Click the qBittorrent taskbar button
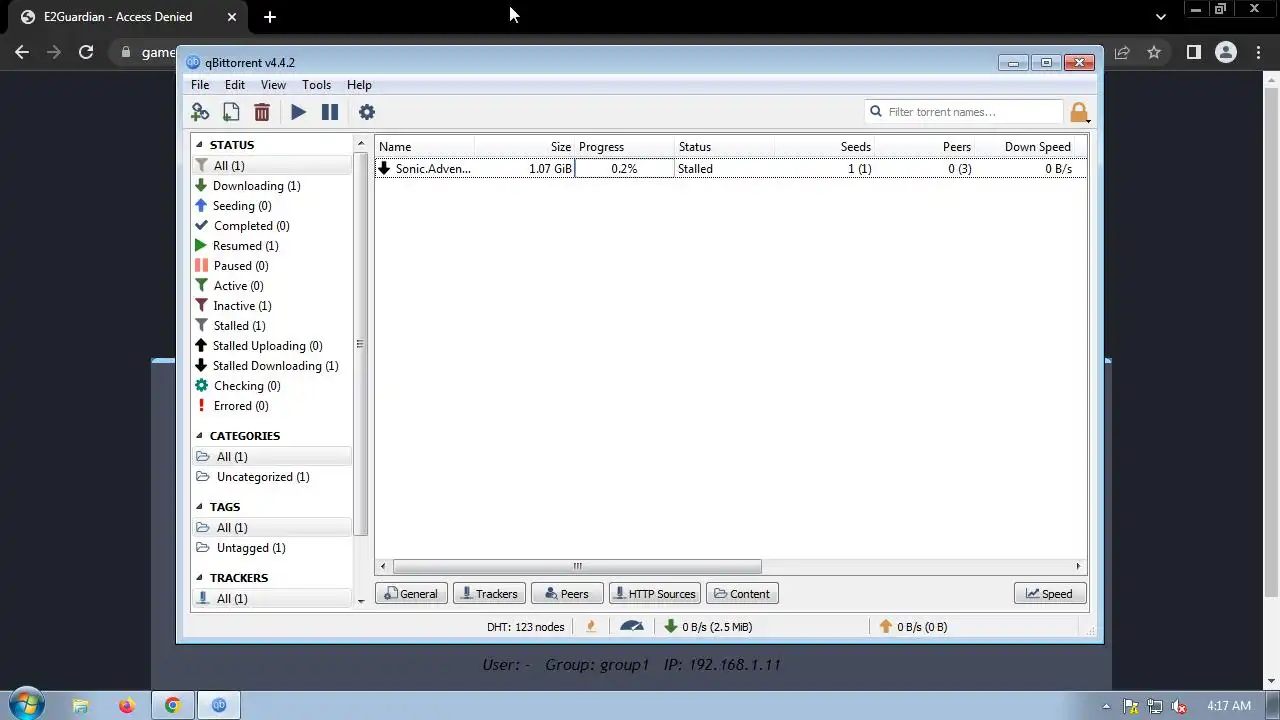1280x720 pixels. (x=219, y=706)
